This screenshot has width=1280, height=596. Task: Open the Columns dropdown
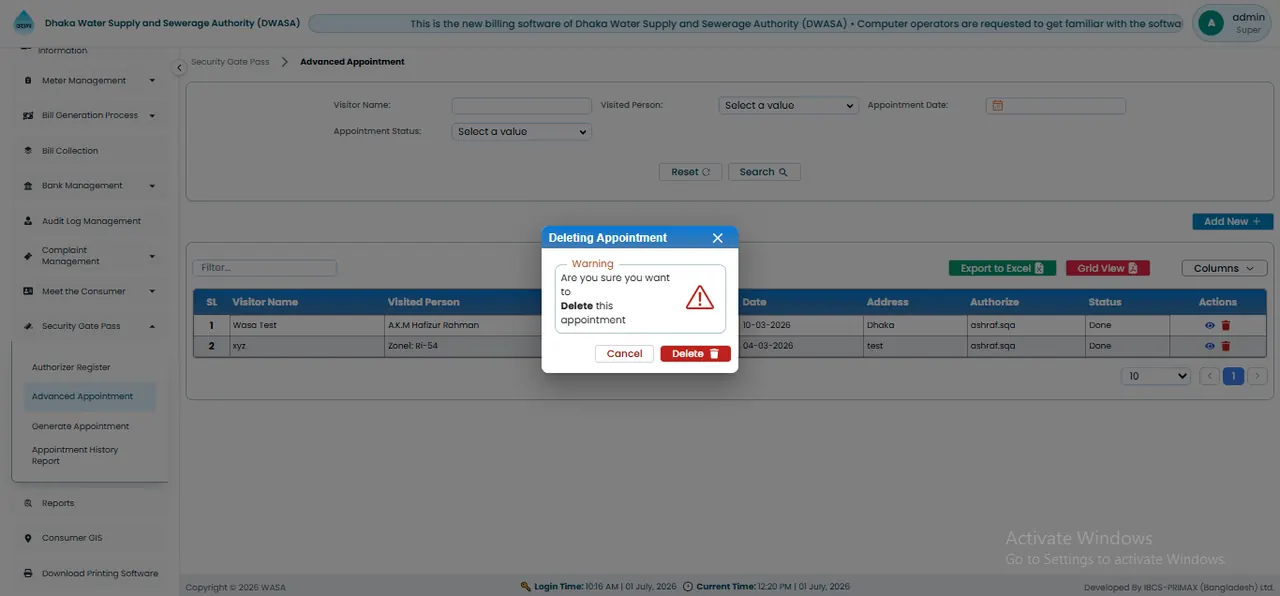click(1224, 268)
